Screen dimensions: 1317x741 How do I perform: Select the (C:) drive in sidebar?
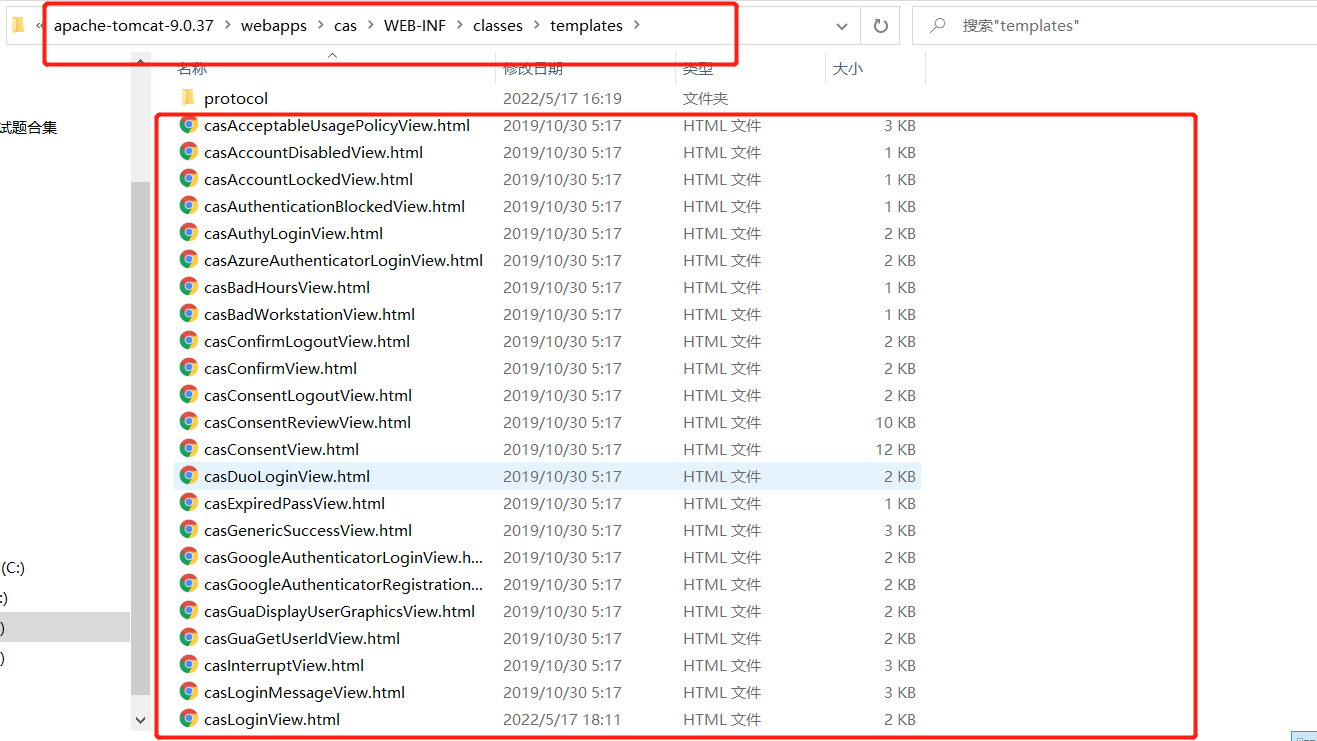pos(13,568)
